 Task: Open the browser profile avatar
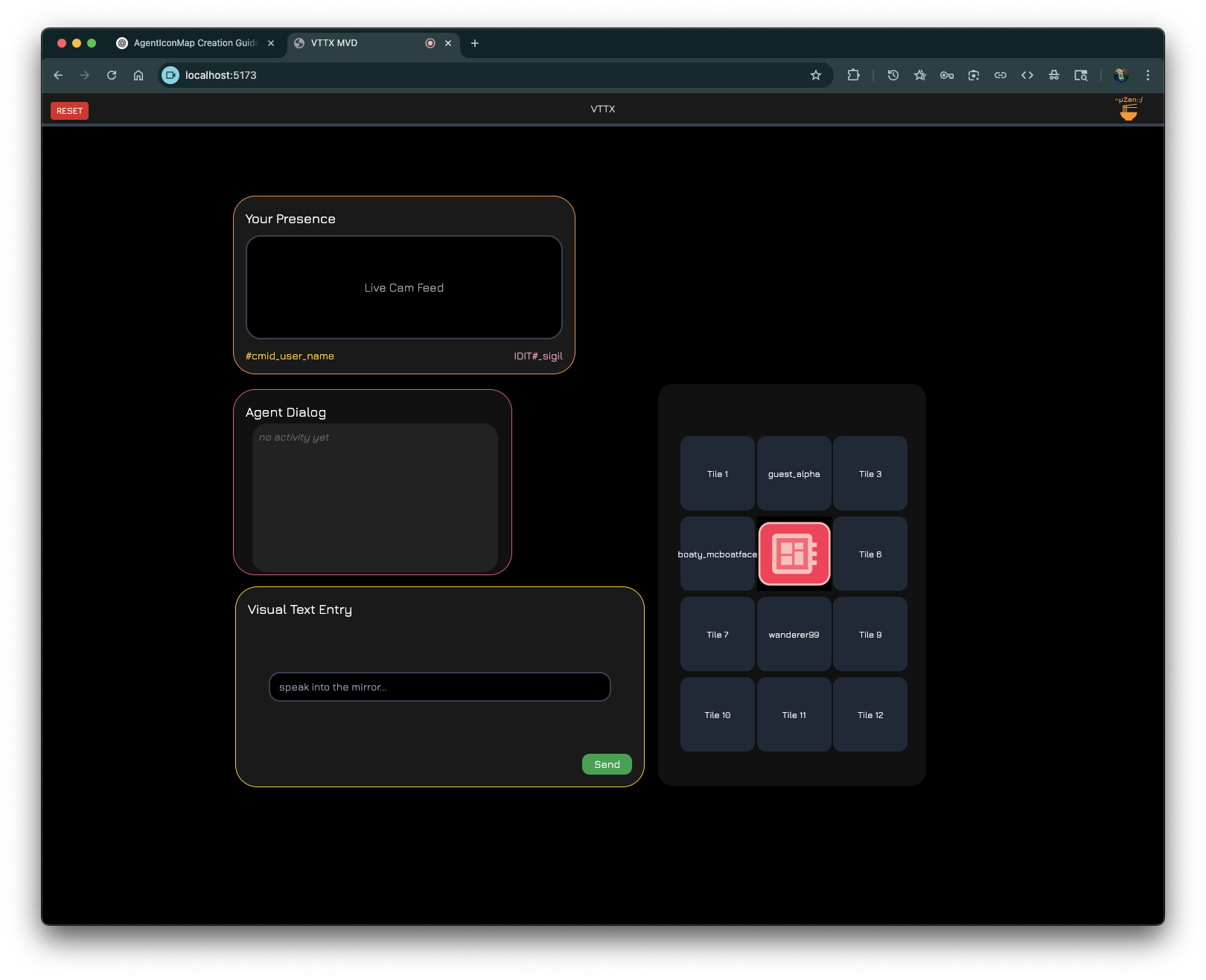coord(1121,75)
